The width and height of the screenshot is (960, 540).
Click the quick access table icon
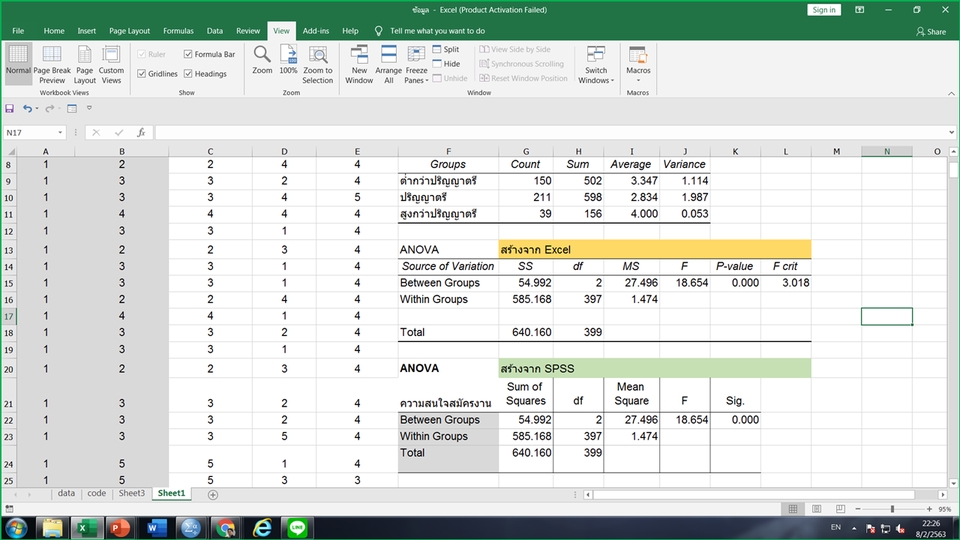pos(72,108)
